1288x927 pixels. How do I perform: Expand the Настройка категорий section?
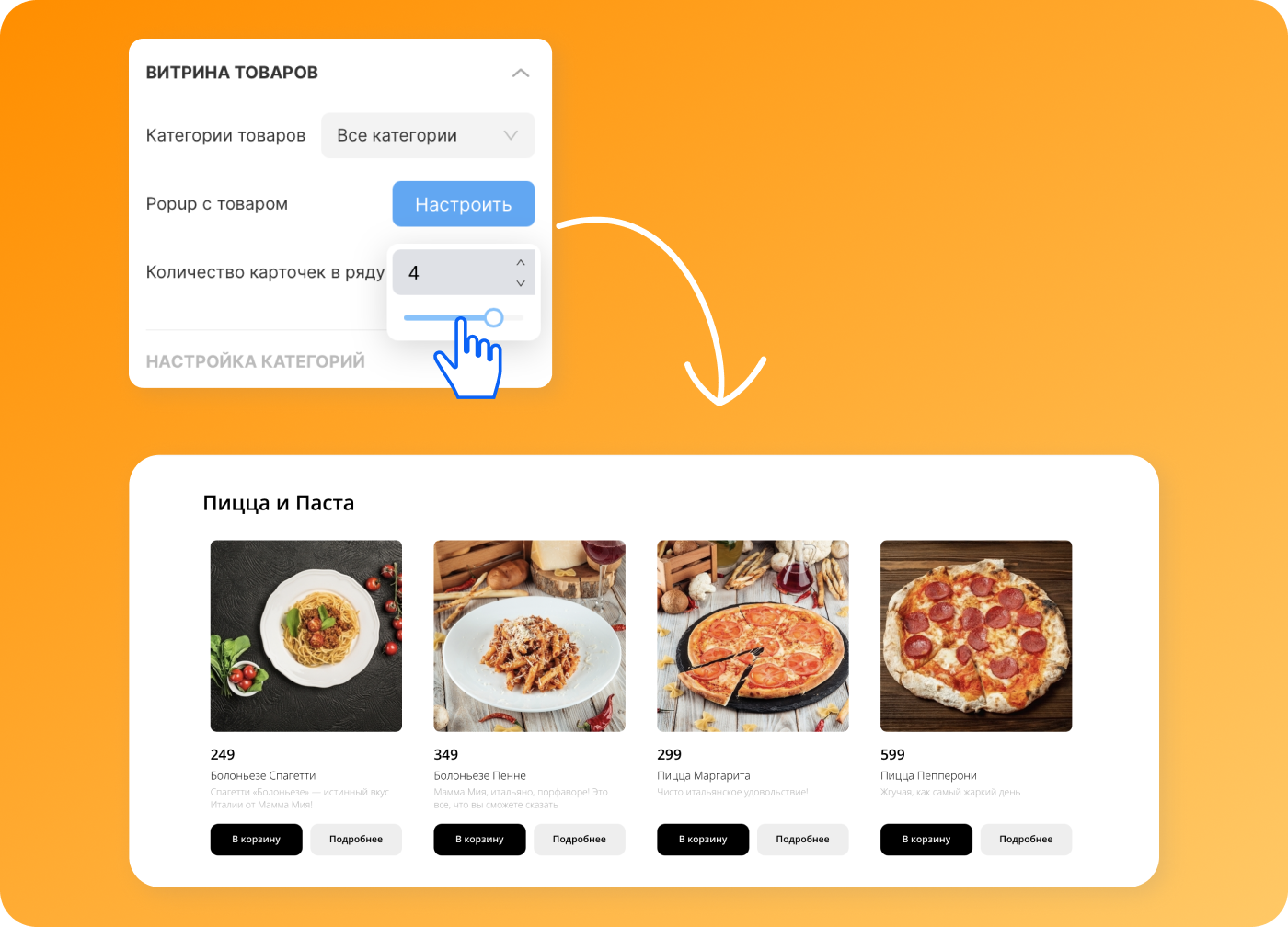(256, 361)
